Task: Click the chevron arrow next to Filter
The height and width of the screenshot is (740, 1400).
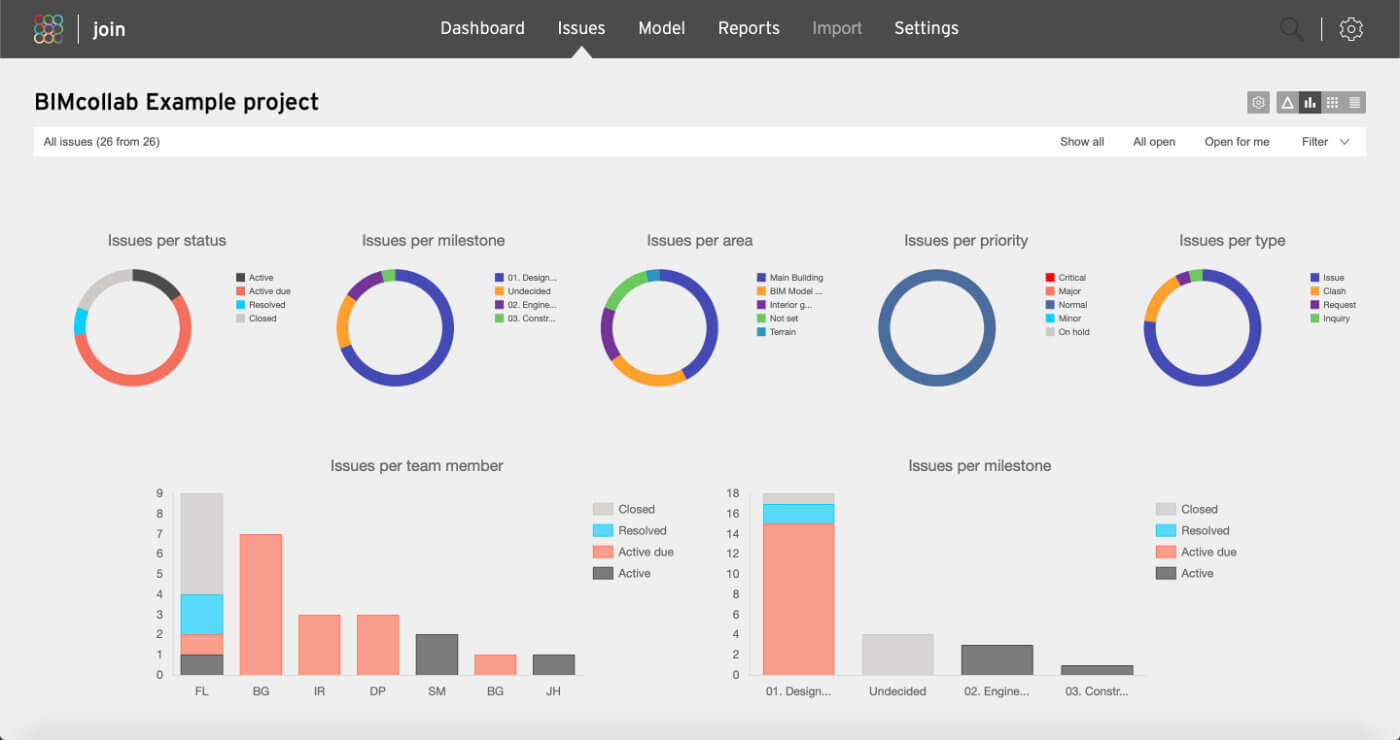Action: pyautogui.click(x=1345, y=142)
